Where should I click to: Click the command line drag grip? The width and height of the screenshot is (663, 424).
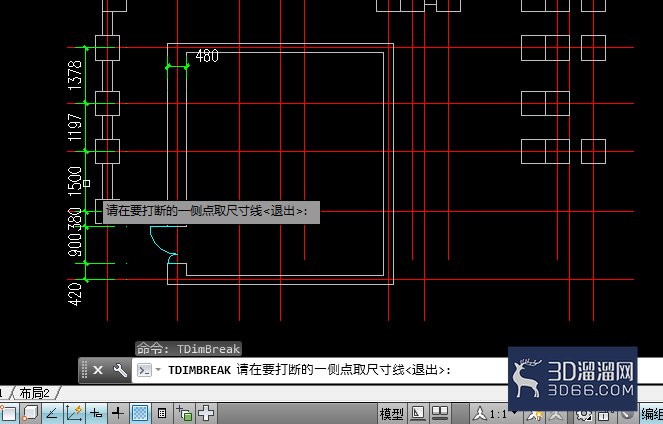click(84, 370)
